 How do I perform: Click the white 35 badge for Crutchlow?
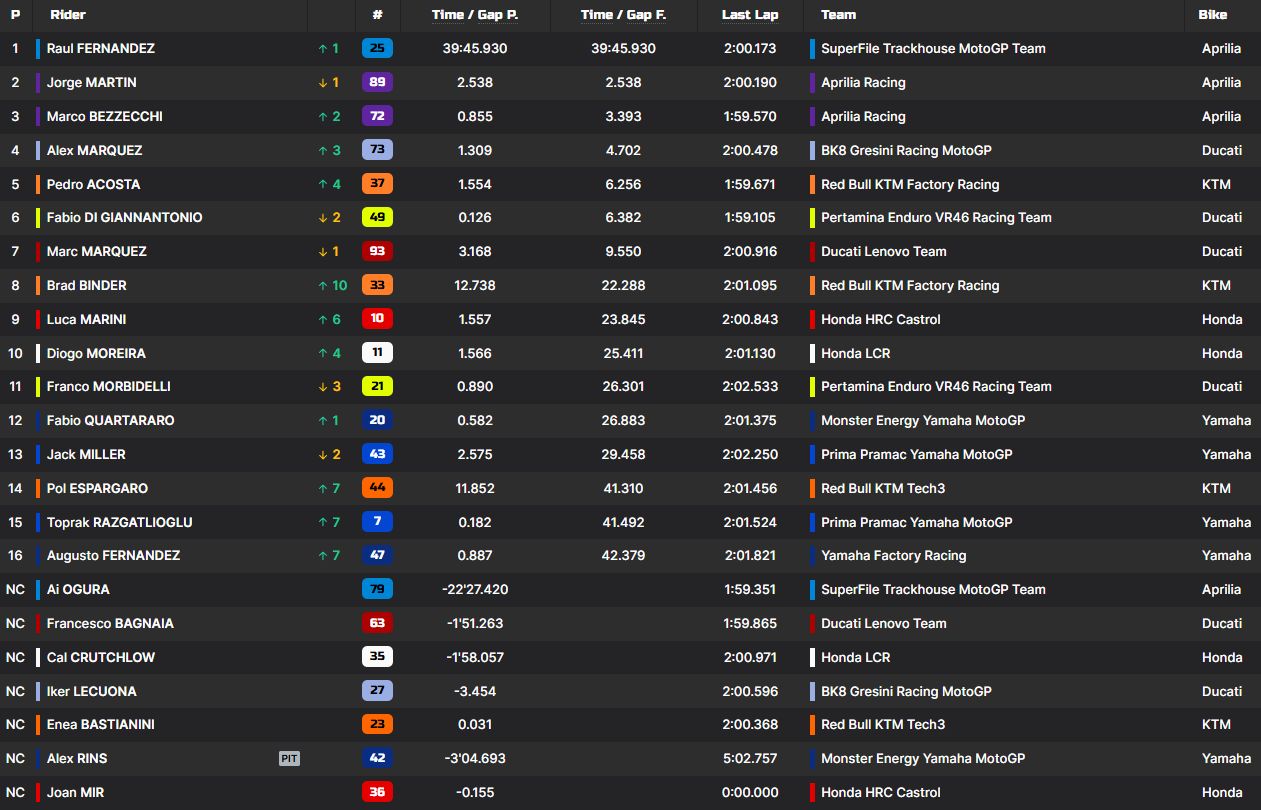pyautogui.click(x=377, y=657)
